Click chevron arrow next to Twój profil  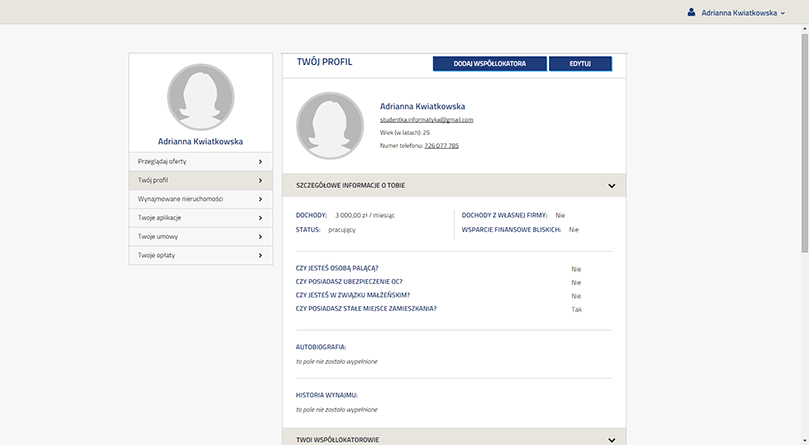(x=260, y=180)
